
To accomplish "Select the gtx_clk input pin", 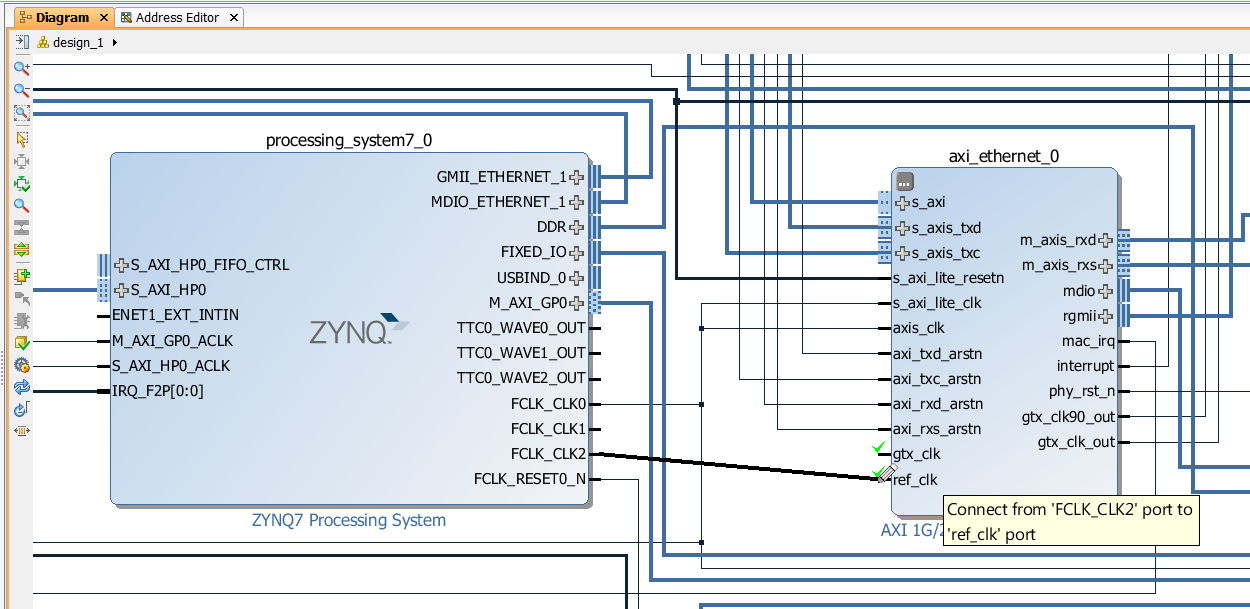I will 916,454.
